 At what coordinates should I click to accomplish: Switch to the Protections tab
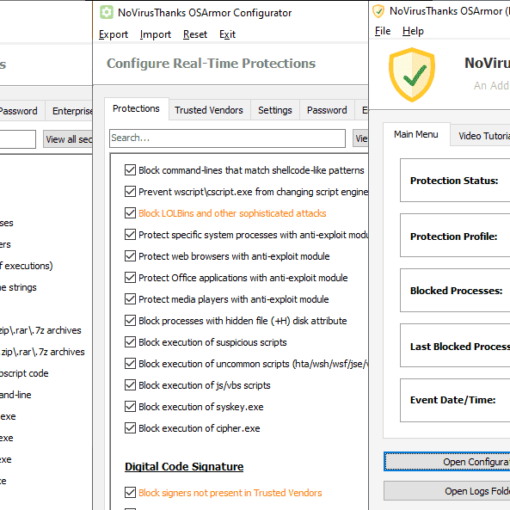136,109
